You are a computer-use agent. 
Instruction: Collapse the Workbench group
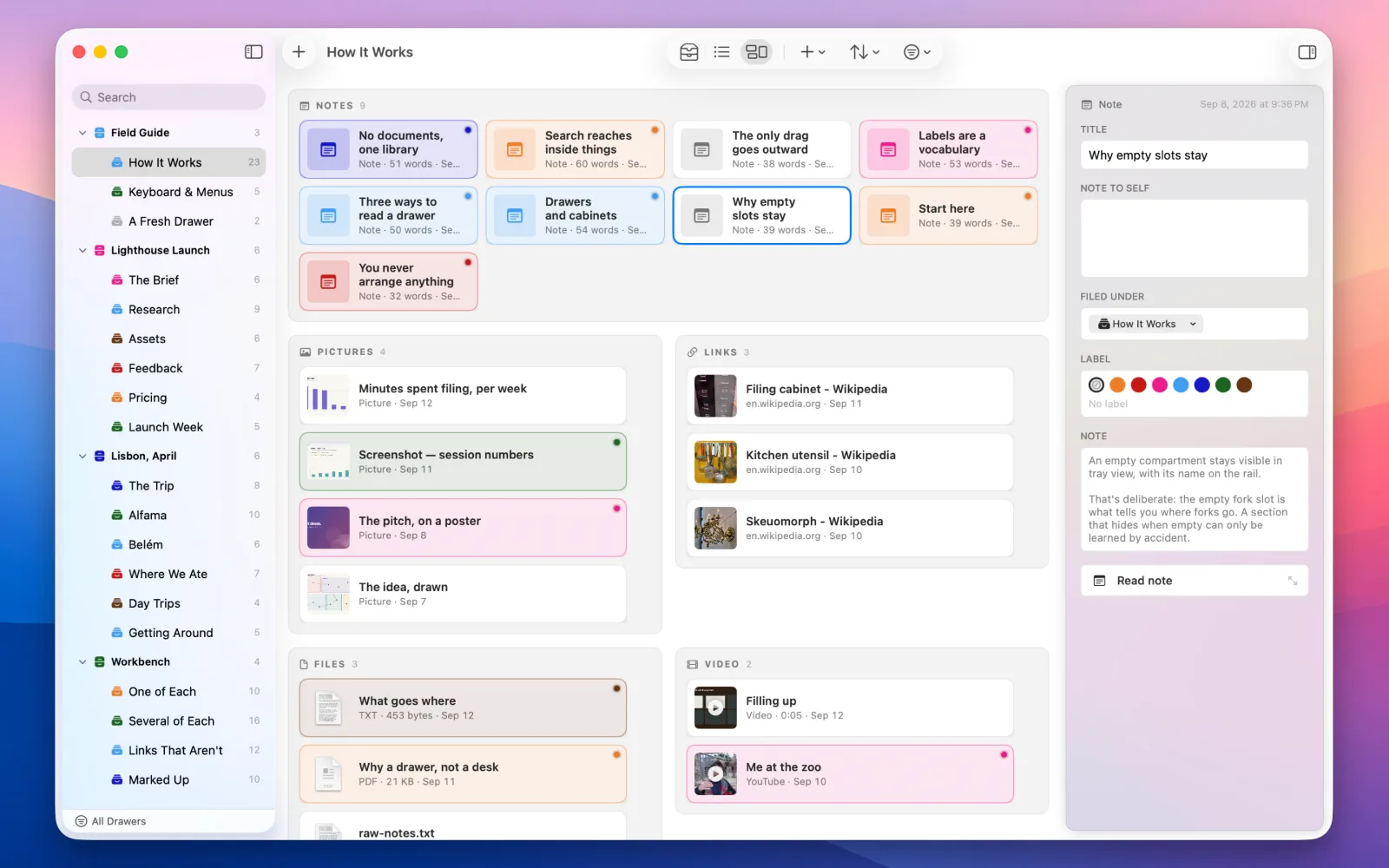82,661
